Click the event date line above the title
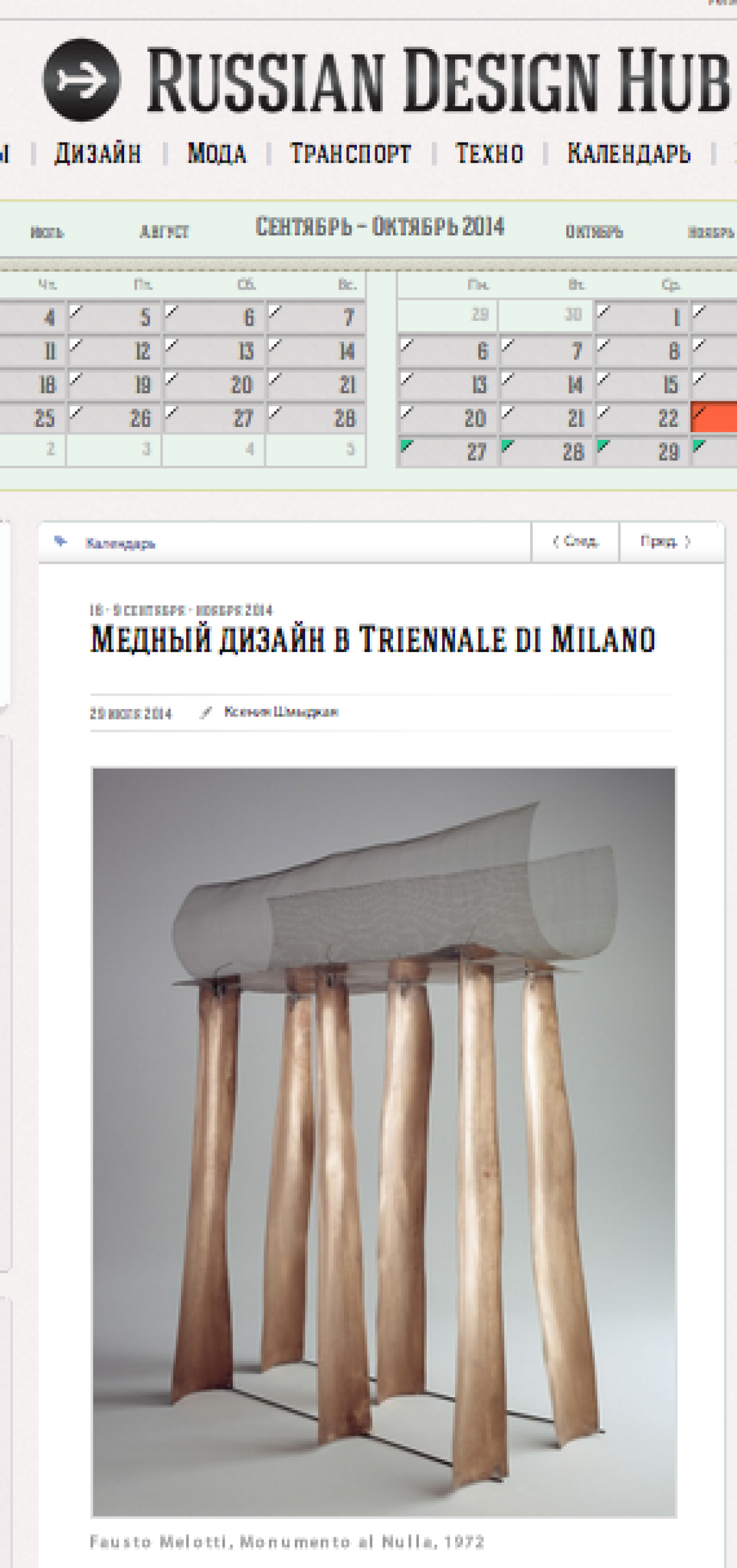Screen dimensions: 737x1568 click(181, 610)
